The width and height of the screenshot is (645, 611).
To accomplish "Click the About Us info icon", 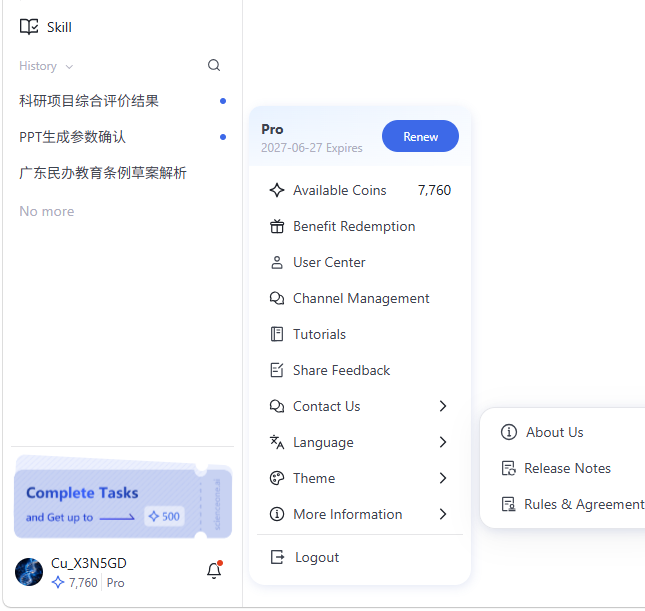I will click(509, 432).
